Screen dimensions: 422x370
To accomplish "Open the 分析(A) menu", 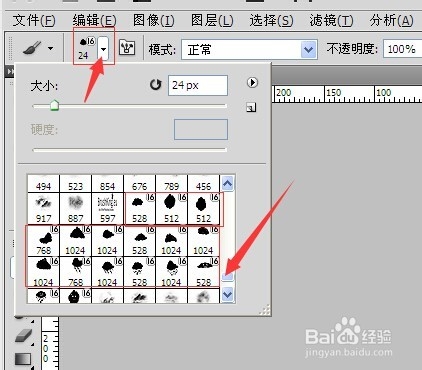I will [391, 21].
